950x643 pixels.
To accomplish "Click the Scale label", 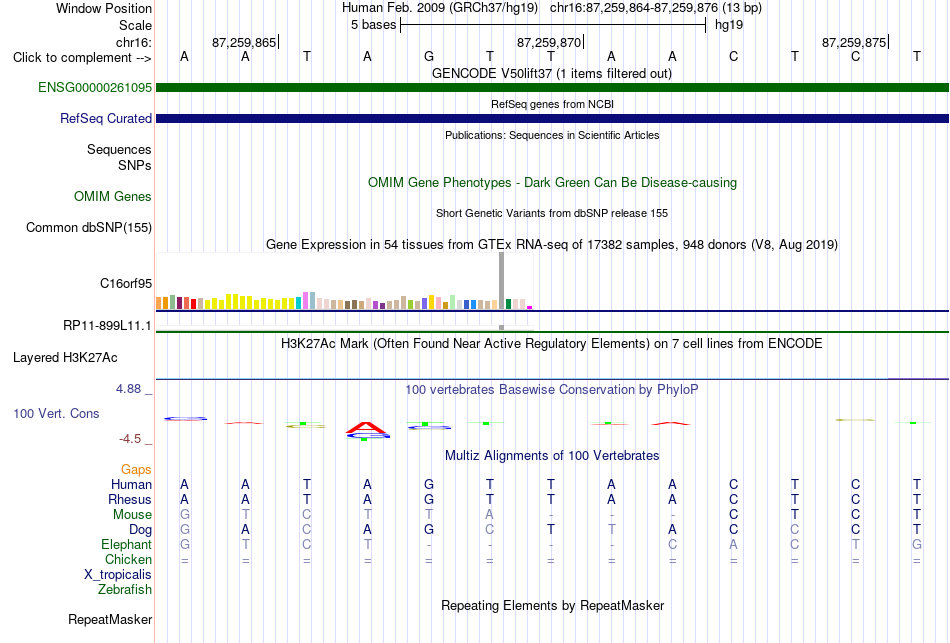I will point(135,25).
